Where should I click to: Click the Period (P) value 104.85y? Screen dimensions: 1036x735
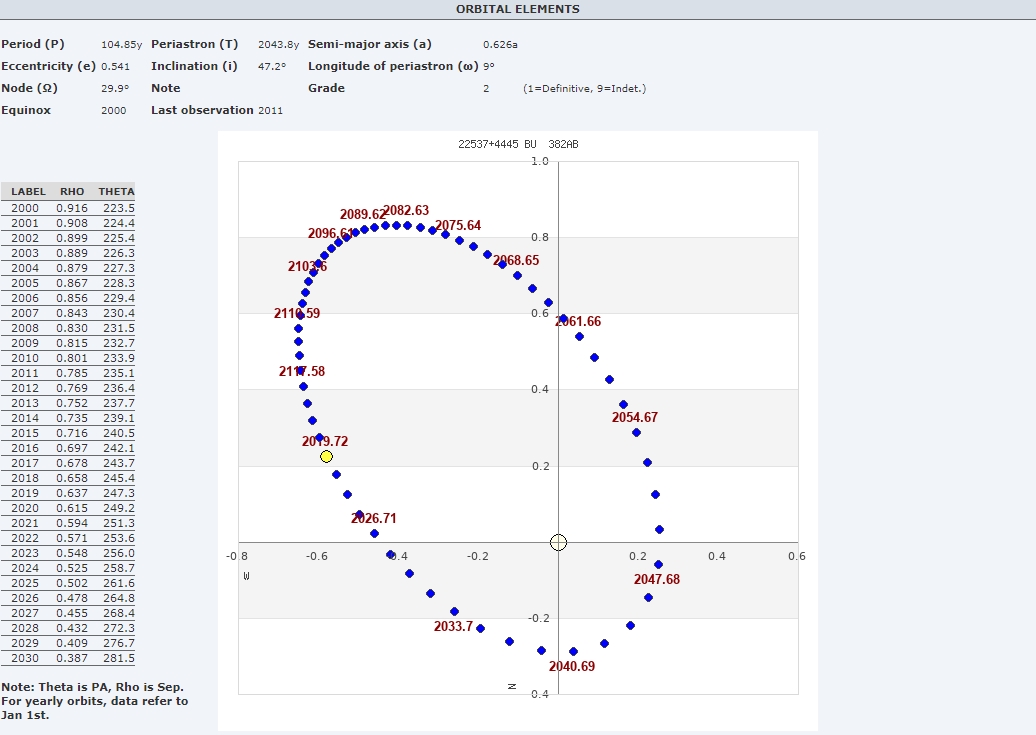[x=122, y=44]
